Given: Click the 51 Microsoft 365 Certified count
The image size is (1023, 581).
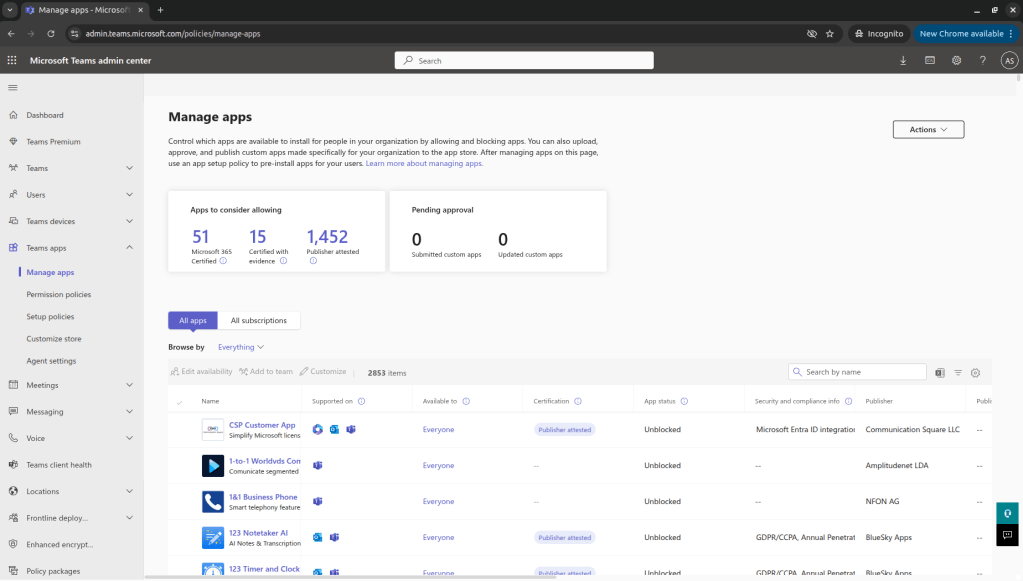Looking at the screenshot, I should (200, 237).
